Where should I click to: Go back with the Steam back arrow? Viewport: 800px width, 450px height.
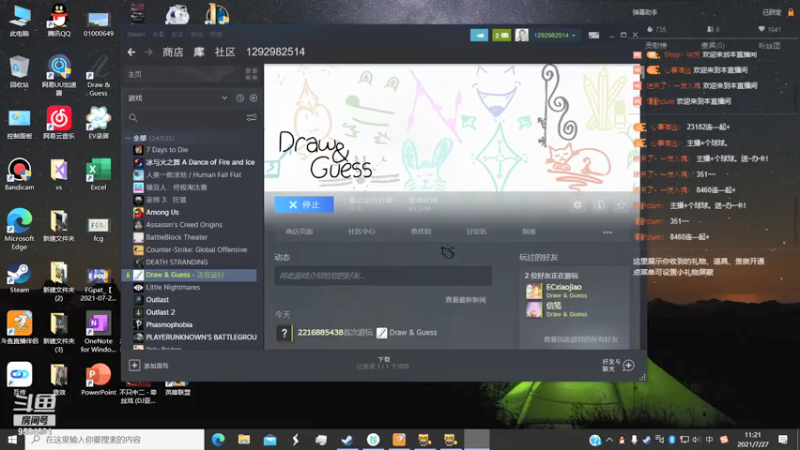point(132,52)
